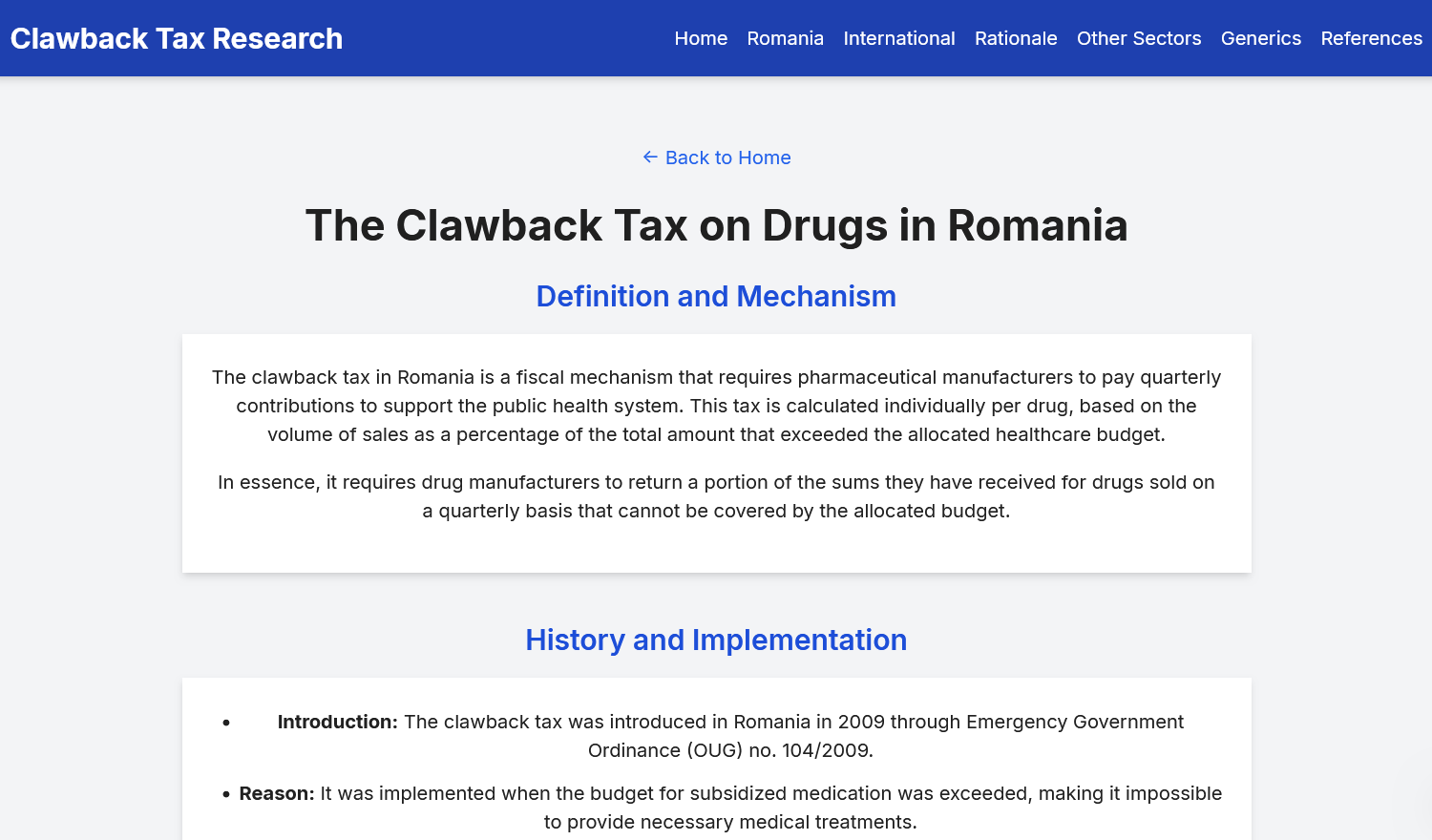Click the left arrow icon beside Back to Home

tap(650, 157)
